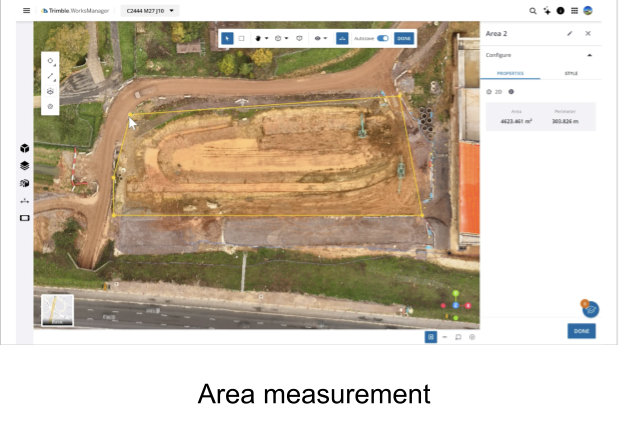
Task: Click the DONE button in Area 2 panel
Action: click(x=581, y=331)
